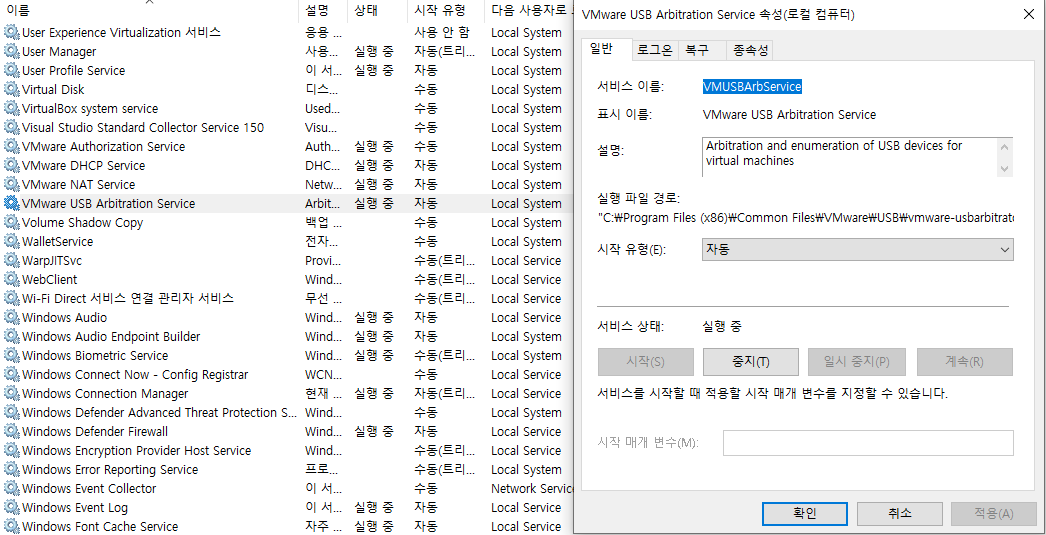Image resolution: width=1046 pixels, height=535 pixels.
Task: Click gear icon of Windows Font Cache Service
Action: click(x=11, y=527)
